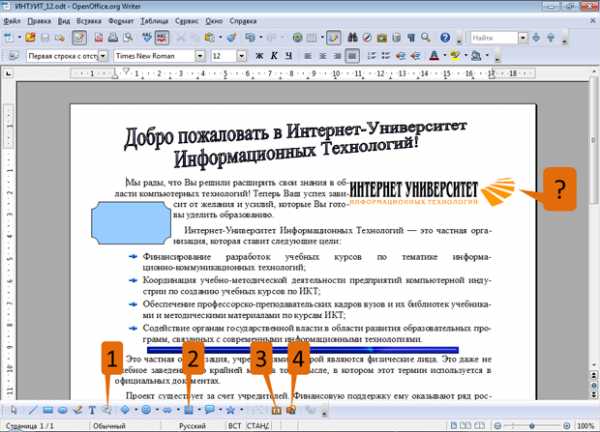Screen dimensions: 600x432
Task: Select the Ellipse drawing tool
Action: [63, 410]
